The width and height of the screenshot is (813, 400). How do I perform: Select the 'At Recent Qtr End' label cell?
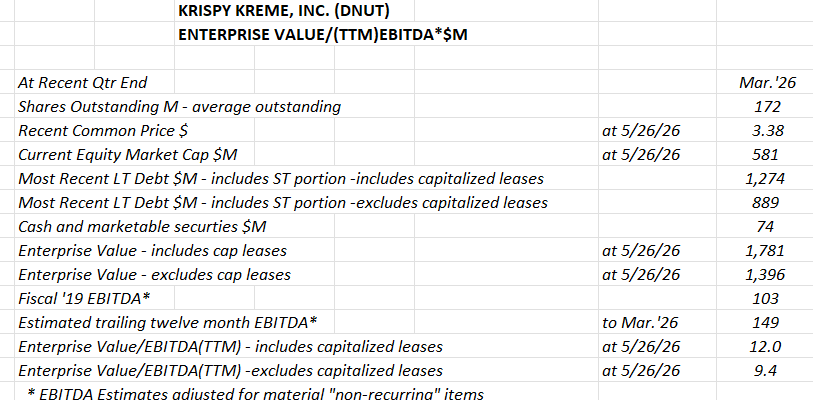click(83, 82)
